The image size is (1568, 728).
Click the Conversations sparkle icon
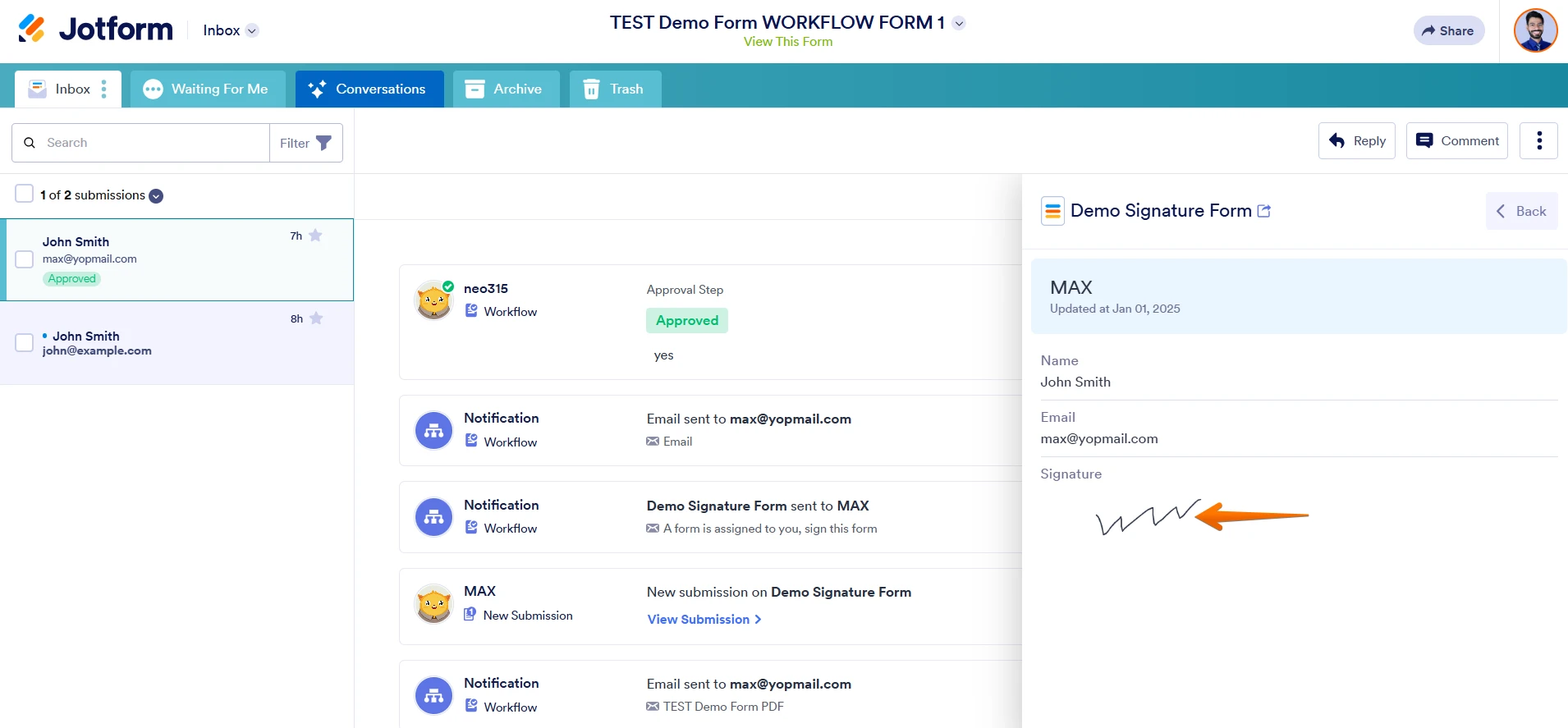pos(317,89)
